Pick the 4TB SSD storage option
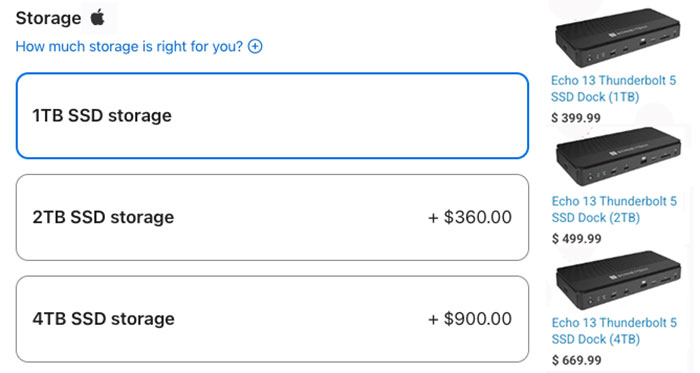Viewport: 700px width, 373px height. (x=272, y=319)
